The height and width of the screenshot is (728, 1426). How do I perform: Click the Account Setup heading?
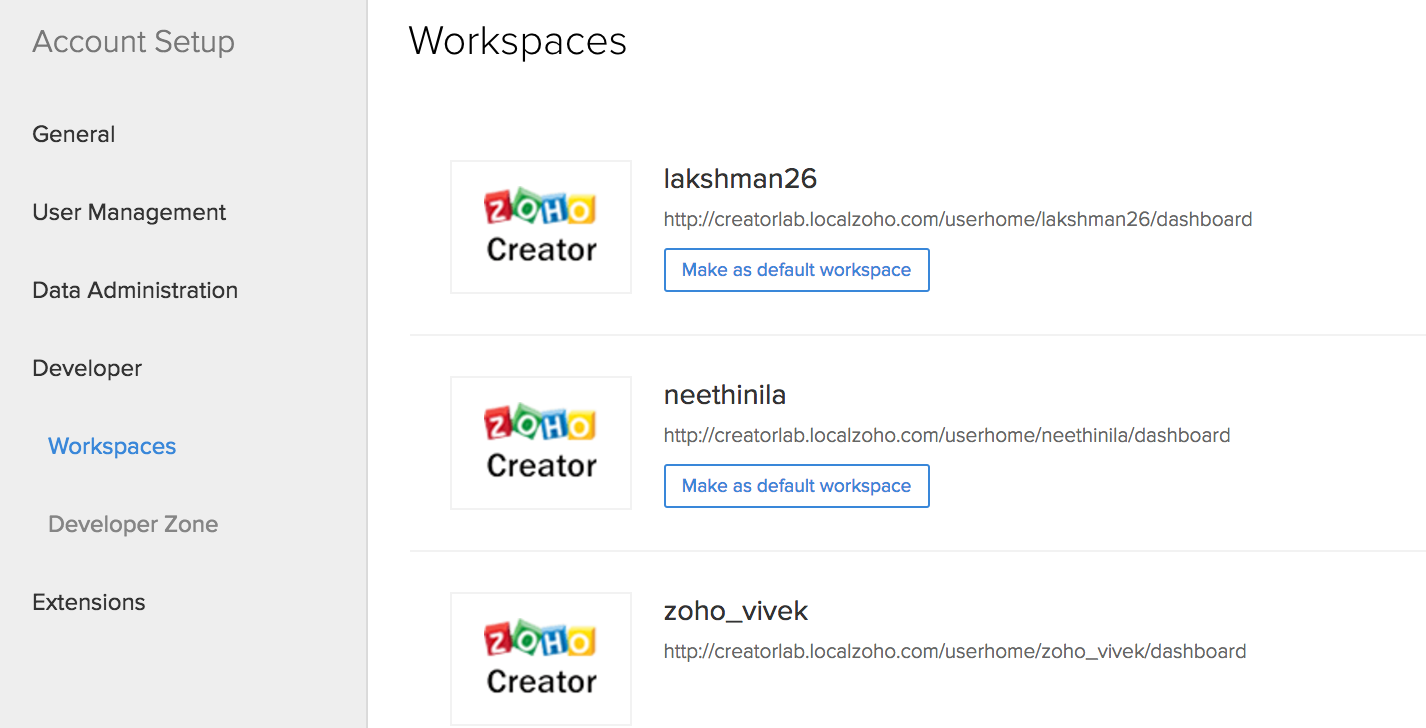133,42
